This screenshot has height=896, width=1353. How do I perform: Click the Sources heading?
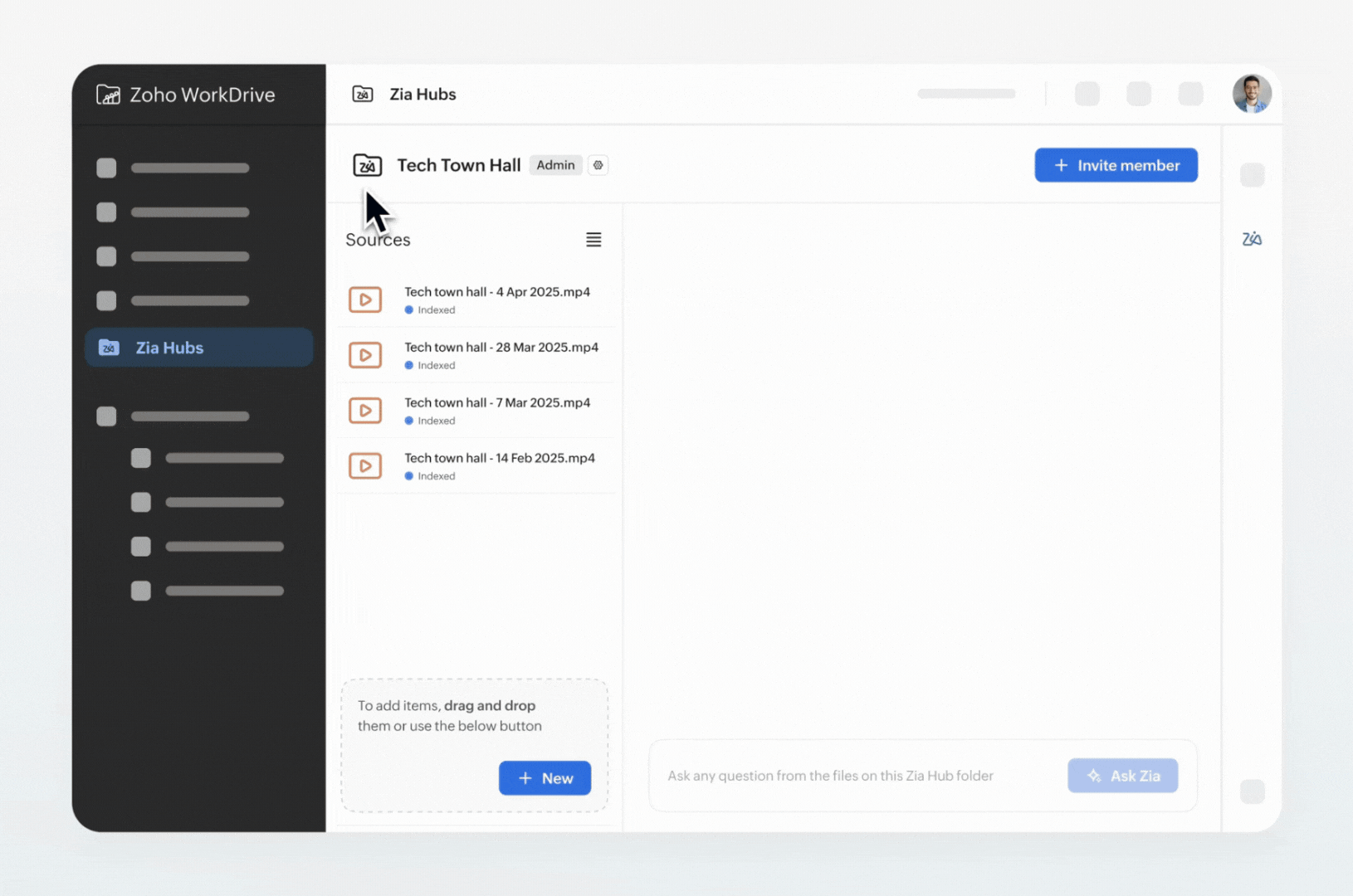click(378, 240)
